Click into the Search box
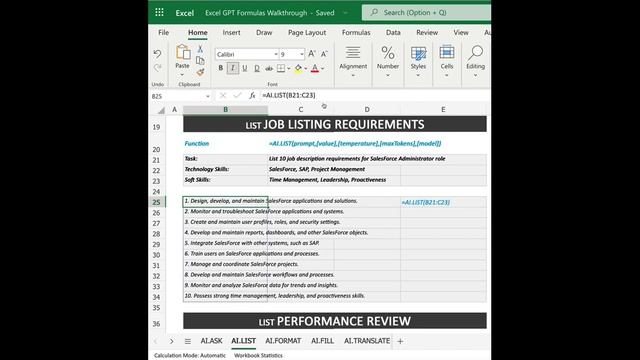640x360 pixels. (x=426, y=13)
